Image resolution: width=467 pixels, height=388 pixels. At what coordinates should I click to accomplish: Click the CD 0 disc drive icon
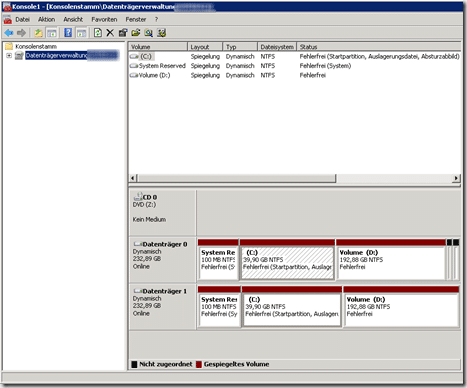[x=138, y=197]
